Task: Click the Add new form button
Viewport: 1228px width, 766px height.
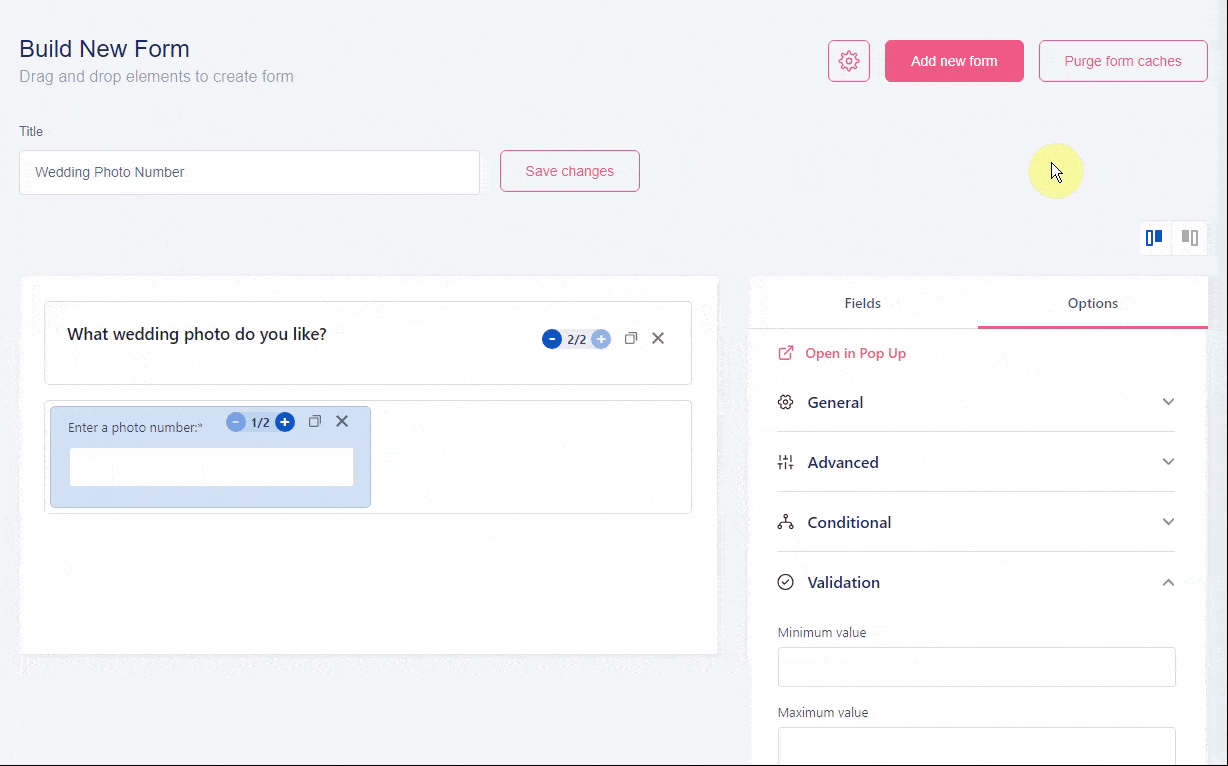Action: click(x=954, y=61)
